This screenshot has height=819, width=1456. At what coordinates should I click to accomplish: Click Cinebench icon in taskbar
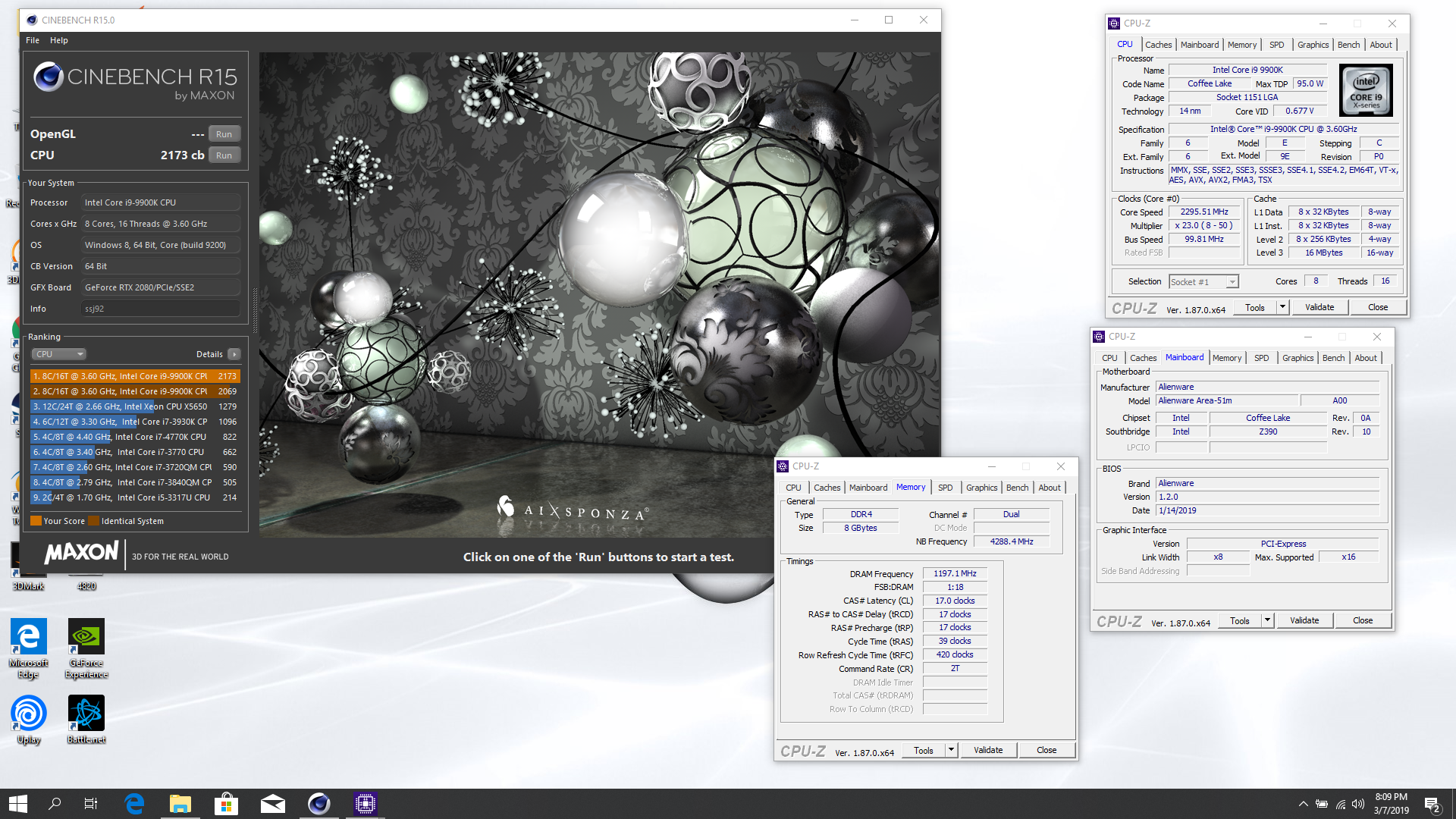pos(318,804)
